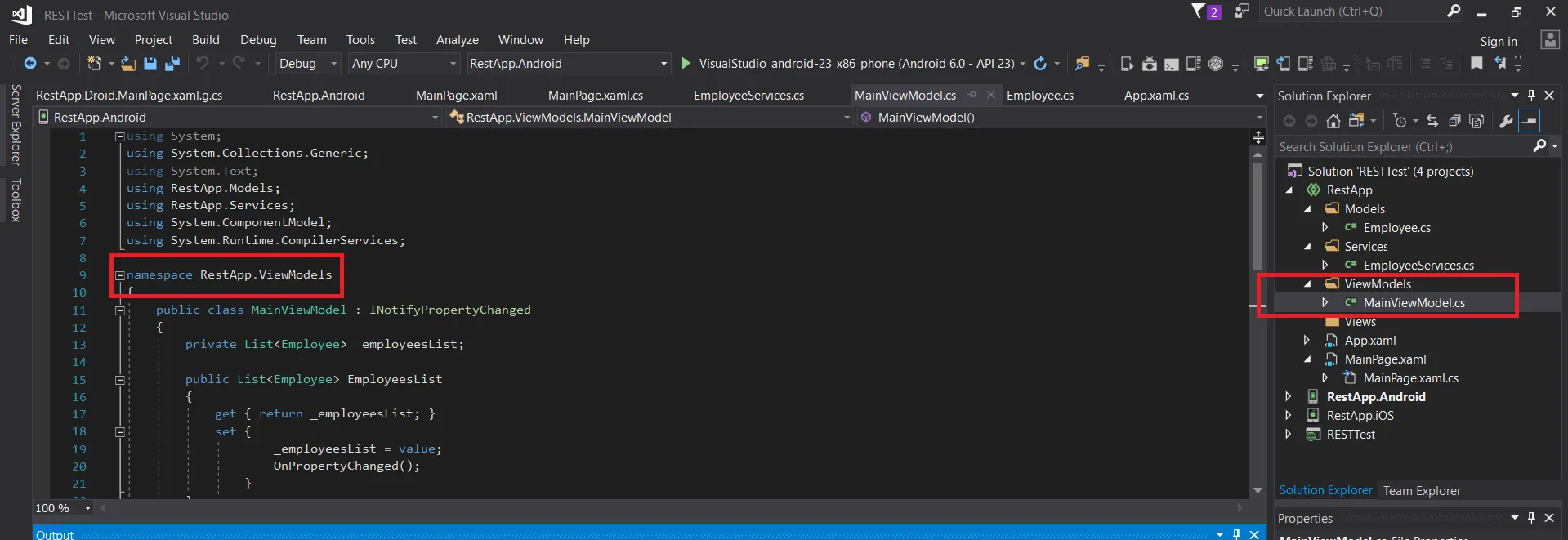The image size is (1568, 540).
Task: Collapse the using directives outlining region
Action: point(119,136)
